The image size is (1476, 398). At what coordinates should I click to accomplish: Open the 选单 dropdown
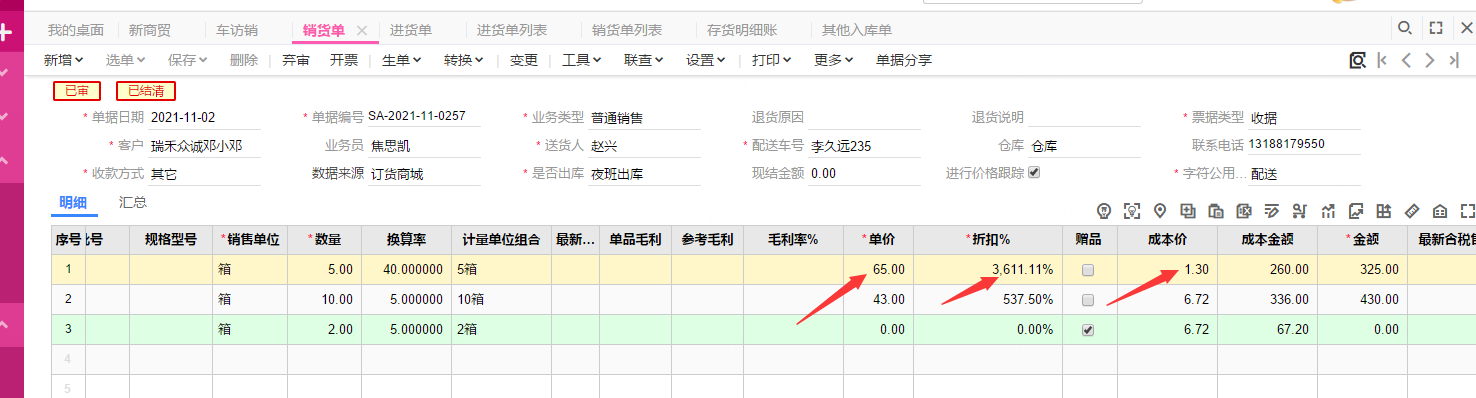coord(126,60)
